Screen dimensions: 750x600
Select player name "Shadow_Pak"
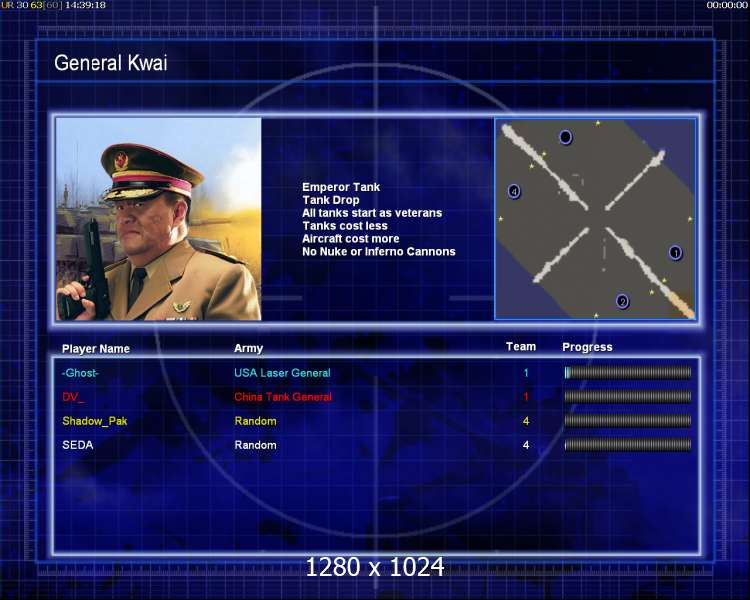pyautogui.click(x=95, y=421)
